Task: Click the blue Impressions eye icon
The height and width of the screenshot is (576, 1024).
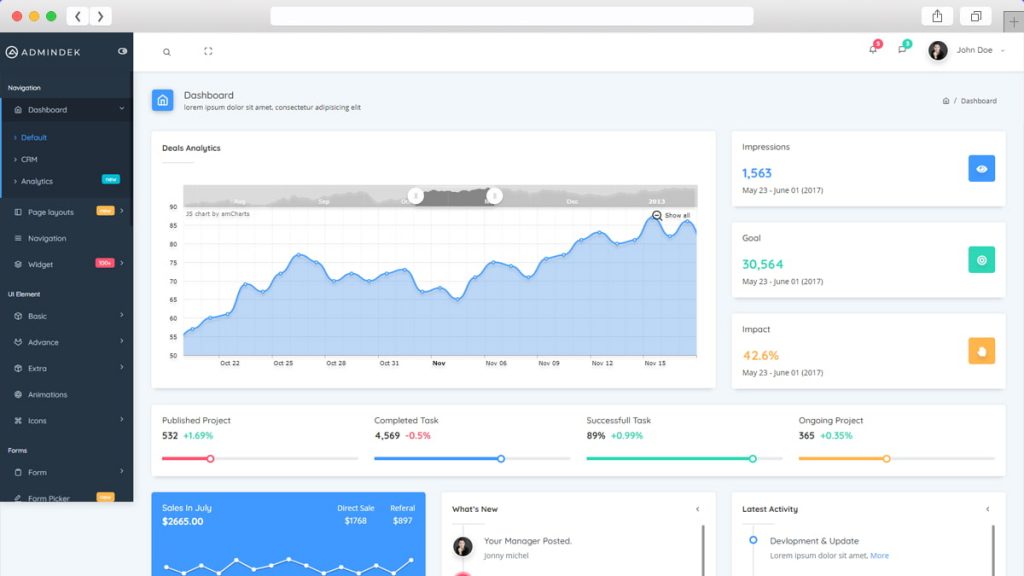Action: (981, 168)
